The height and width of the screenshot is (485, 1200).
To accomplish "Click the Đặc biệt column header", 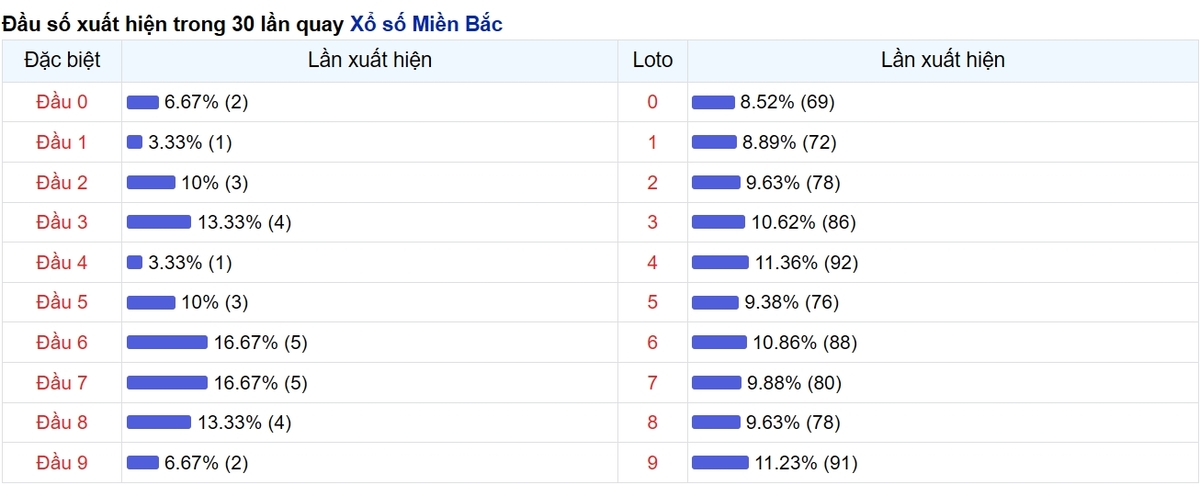I will pos(62,60).
